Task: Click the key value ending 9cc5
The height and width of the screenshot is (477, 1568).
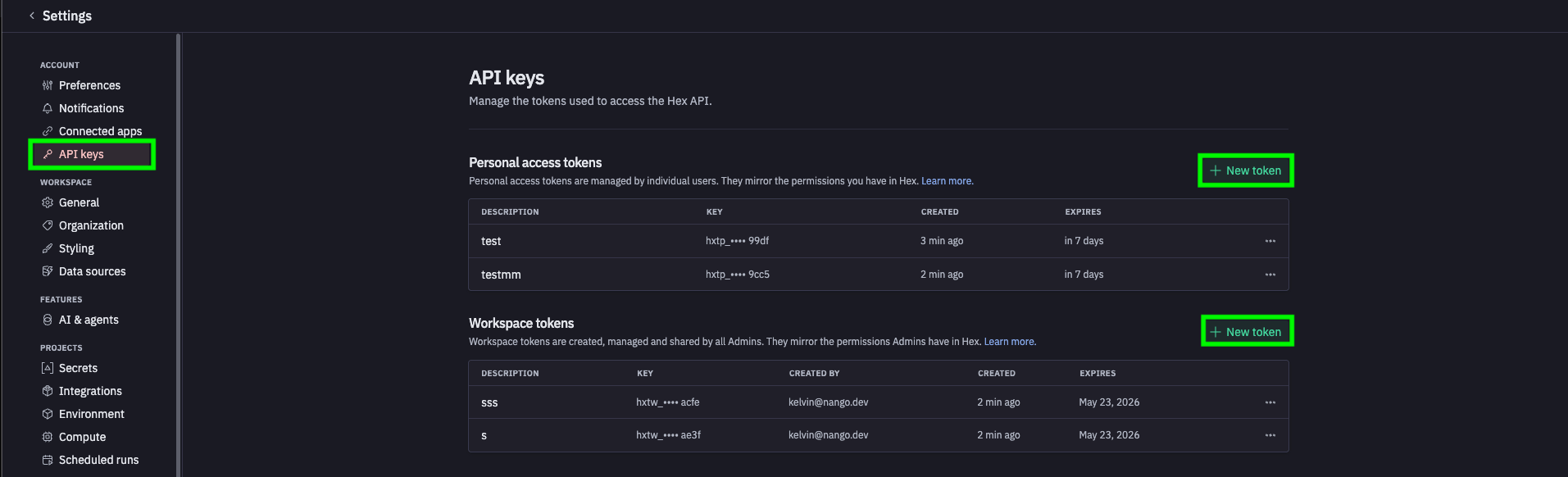Action: pyautogui.click(x=737, y=275)
